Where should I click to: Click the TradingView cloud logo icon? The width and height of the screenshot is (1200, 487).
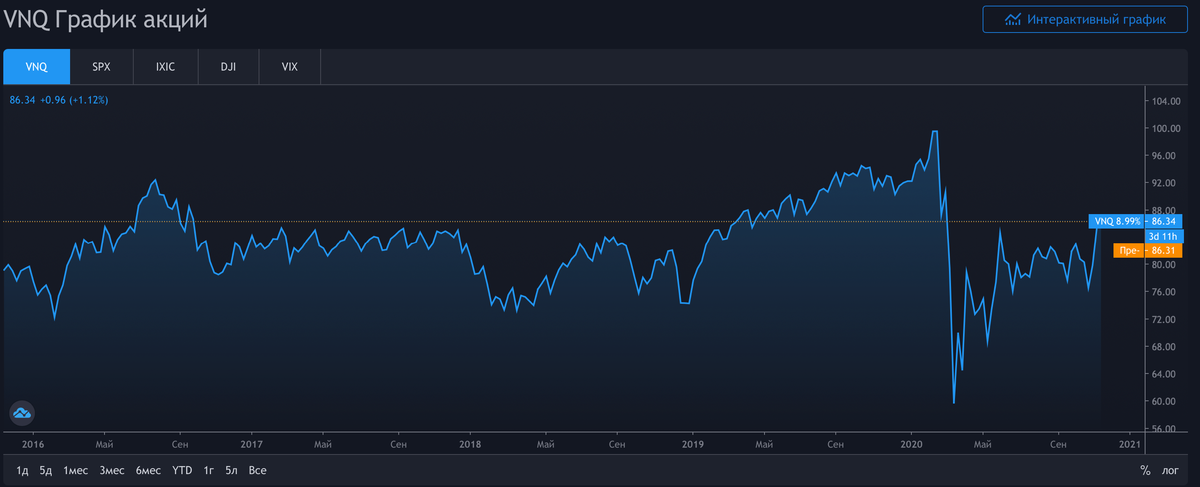coord(22,412)
